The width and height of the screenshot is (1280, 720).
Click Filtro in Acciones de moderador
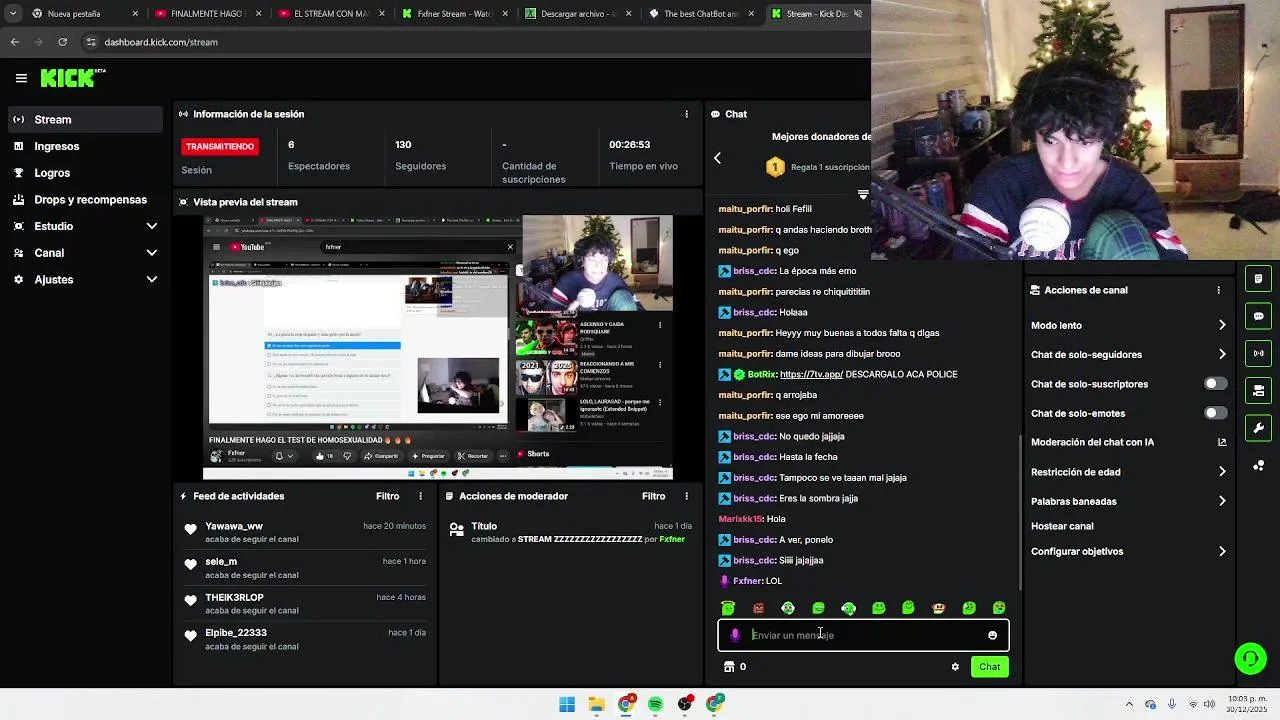point(653,496)
